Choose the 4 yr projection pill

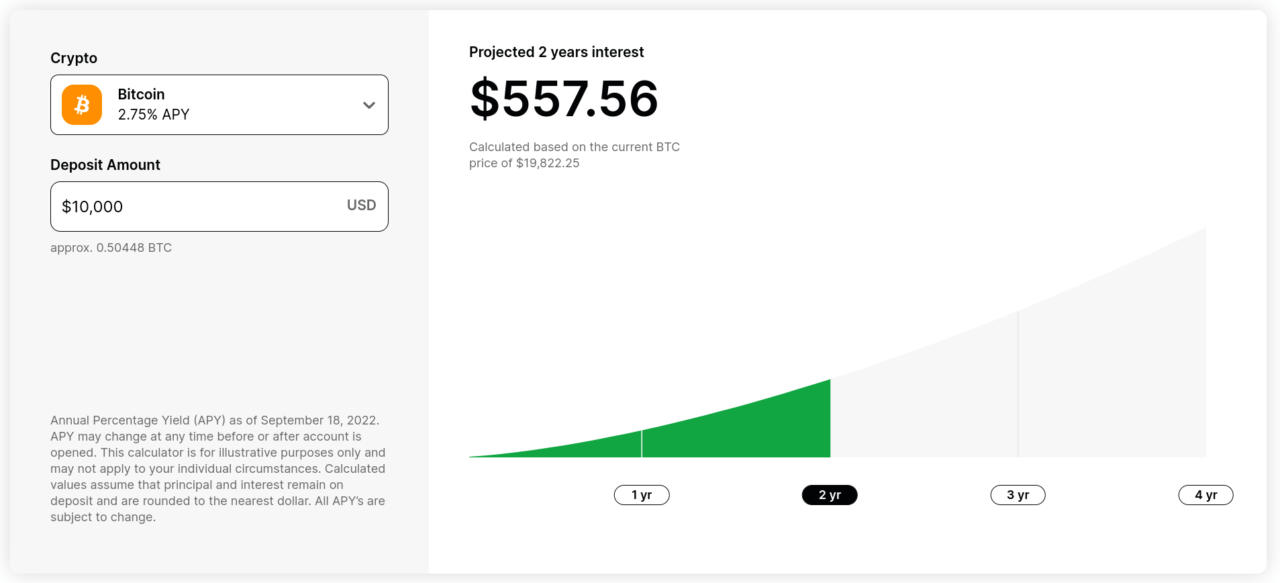1205,495
